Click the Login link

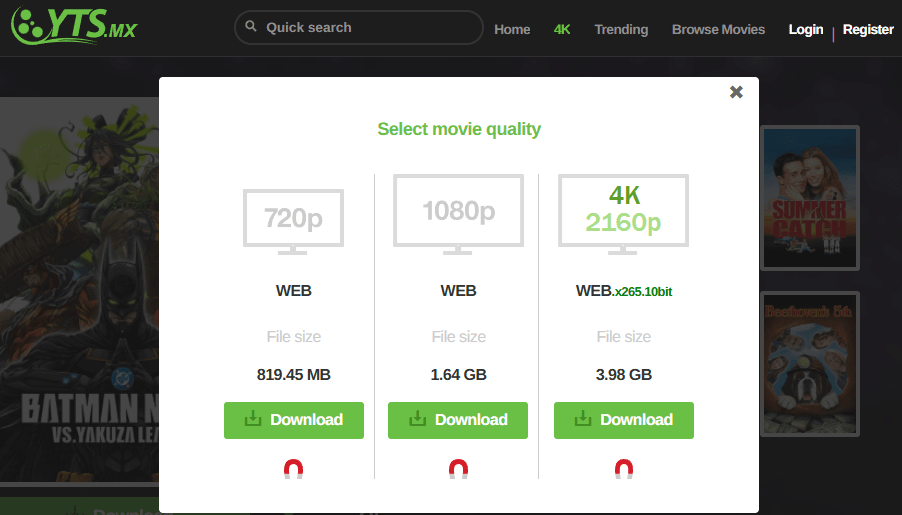(805, 29)
